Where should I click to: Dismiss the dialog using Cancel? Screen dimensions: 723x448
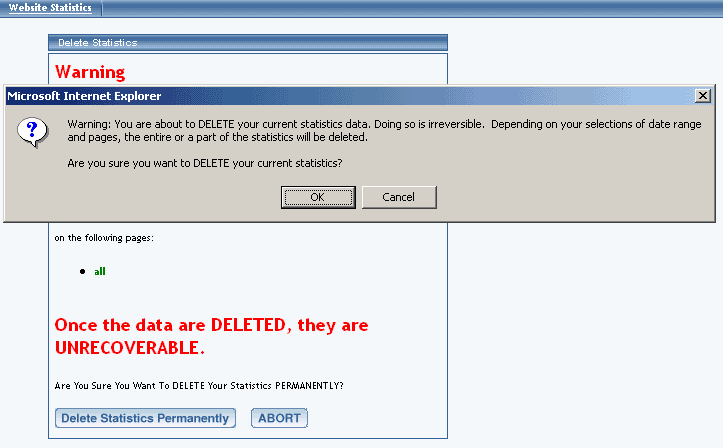pyautogui.click(x=399, y=197)
